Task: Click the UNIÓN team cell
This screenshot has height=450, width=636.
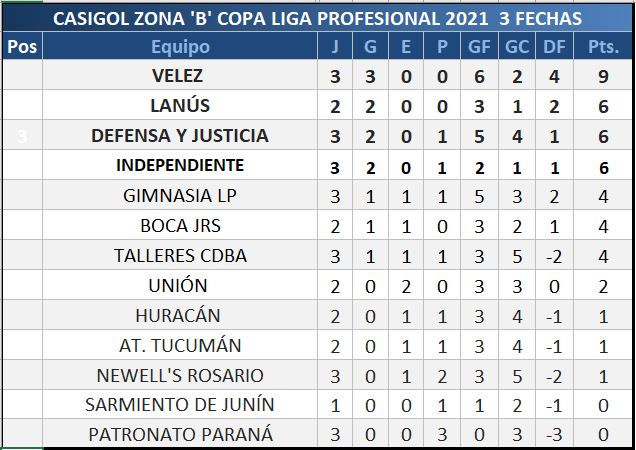Action: tap(181, 285)
